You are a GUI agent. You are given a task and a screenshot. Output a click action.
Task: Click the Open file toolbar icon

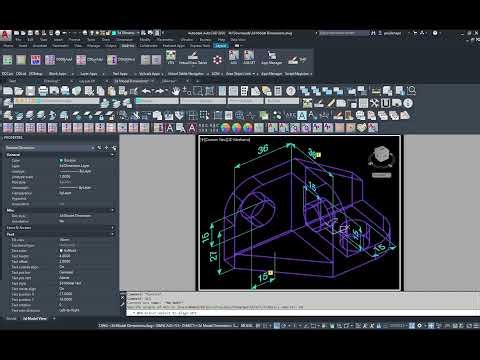pyautogui.click(x=19, y=91)
